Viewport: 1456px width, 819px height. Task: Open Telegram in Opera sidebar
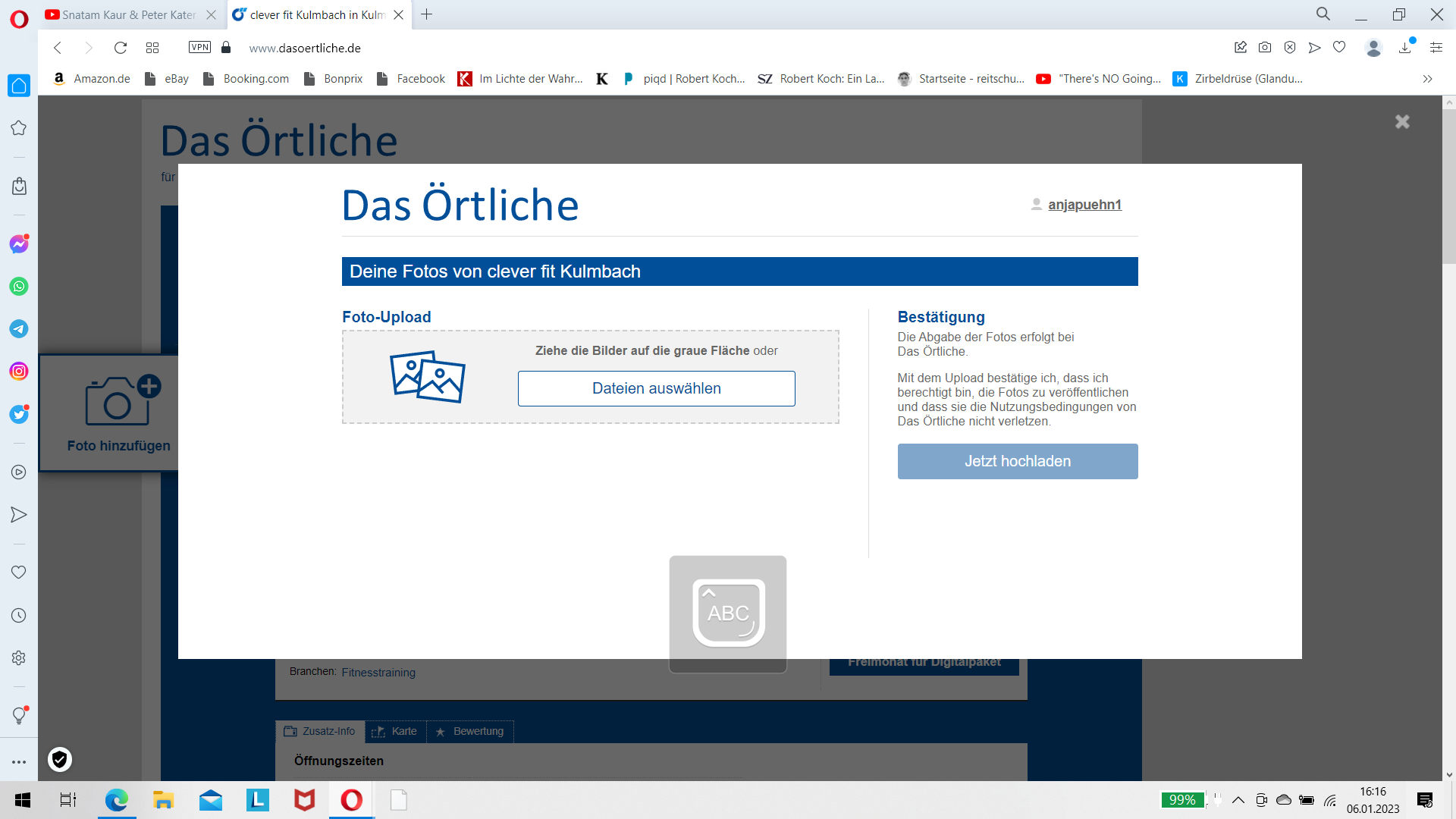point(19,329)
